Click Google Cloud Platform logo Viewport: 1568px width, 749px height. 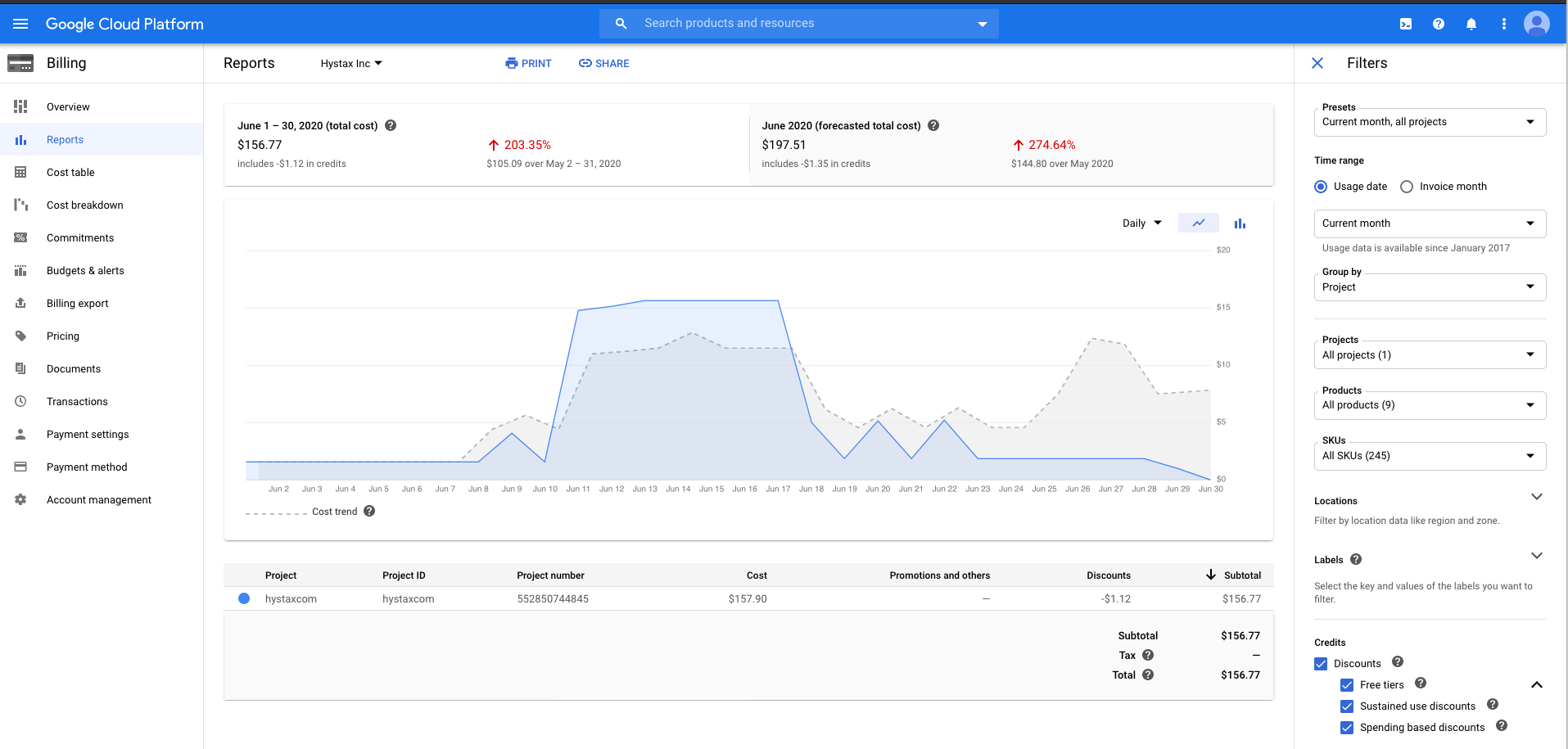coord(124,24)
